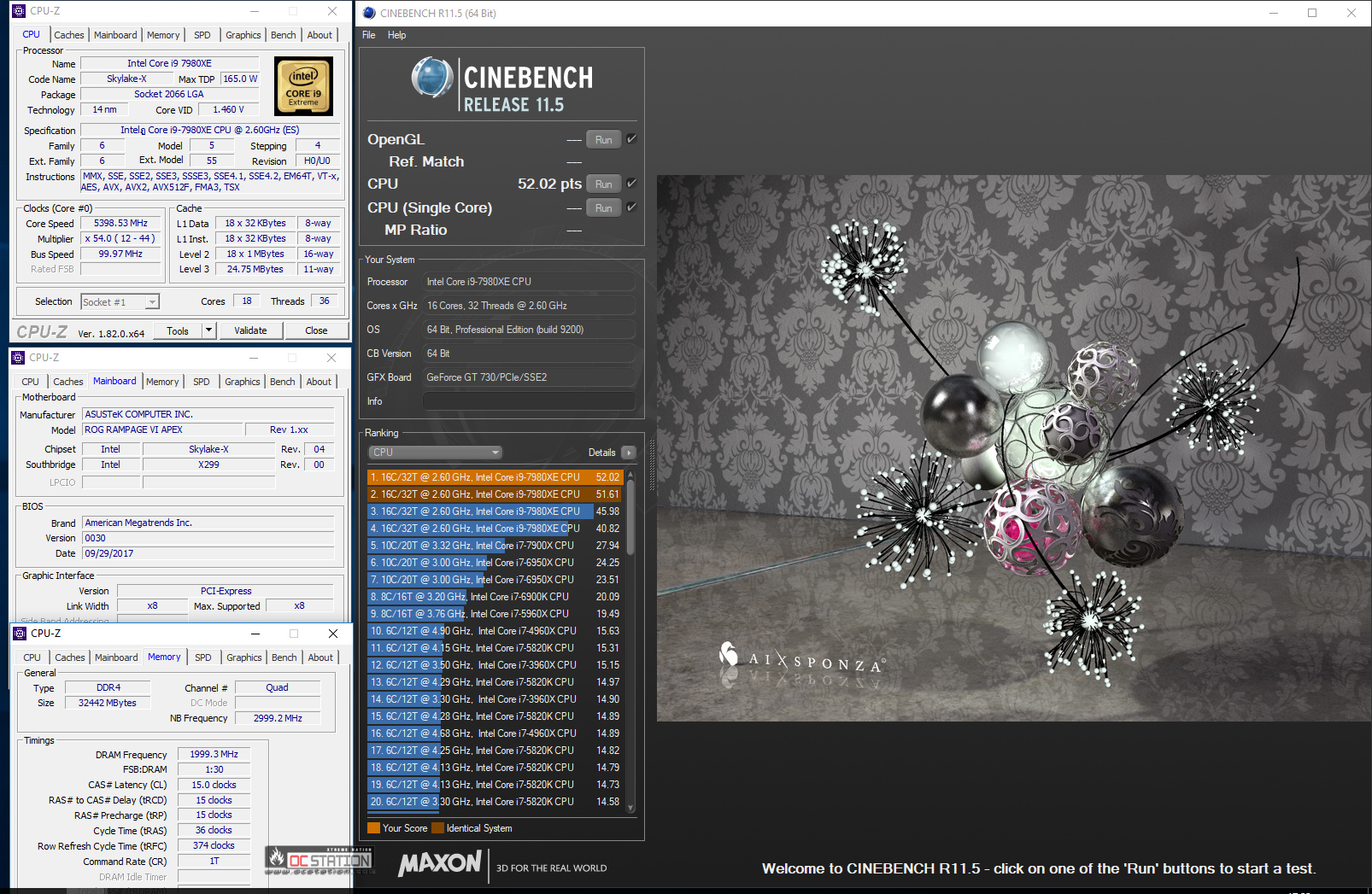The height and width of the screenshot is (894, 1372).
Task: Run the CPU Single Core test
Action: click(604, 207)
